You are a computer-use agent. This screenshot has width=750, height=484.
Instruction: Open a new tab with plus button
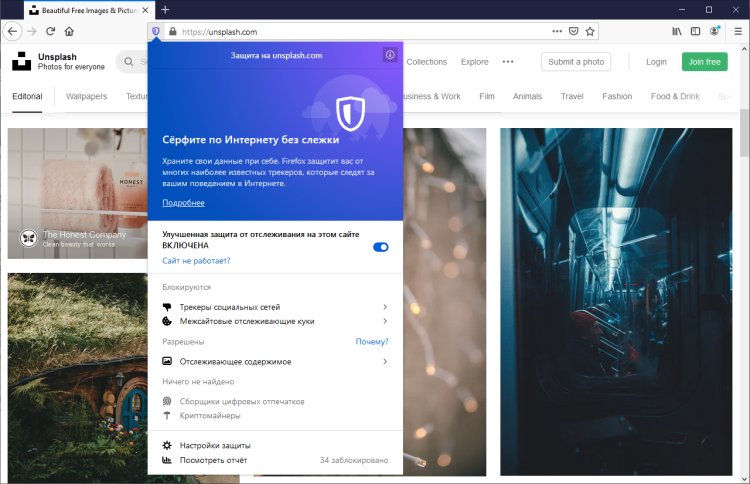[165, 10]
